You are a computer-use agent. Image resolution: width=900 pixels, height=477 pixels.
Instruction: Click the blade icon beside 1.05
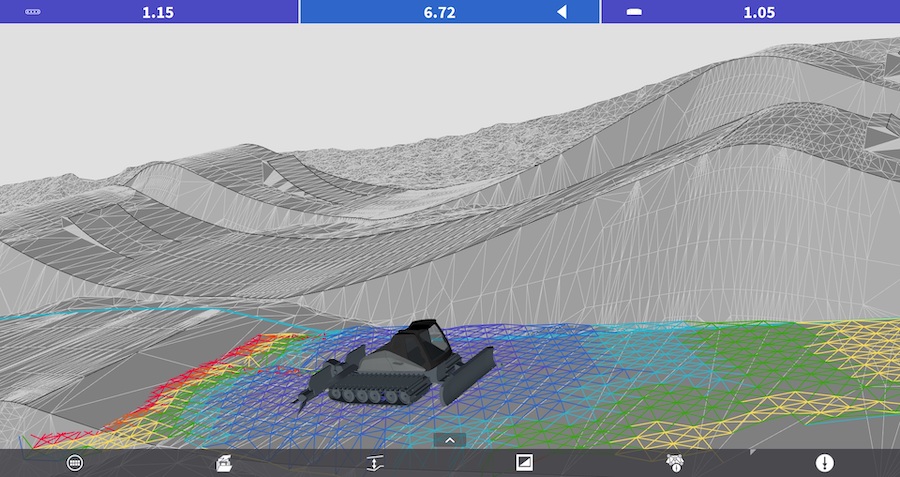coord(634,12)
